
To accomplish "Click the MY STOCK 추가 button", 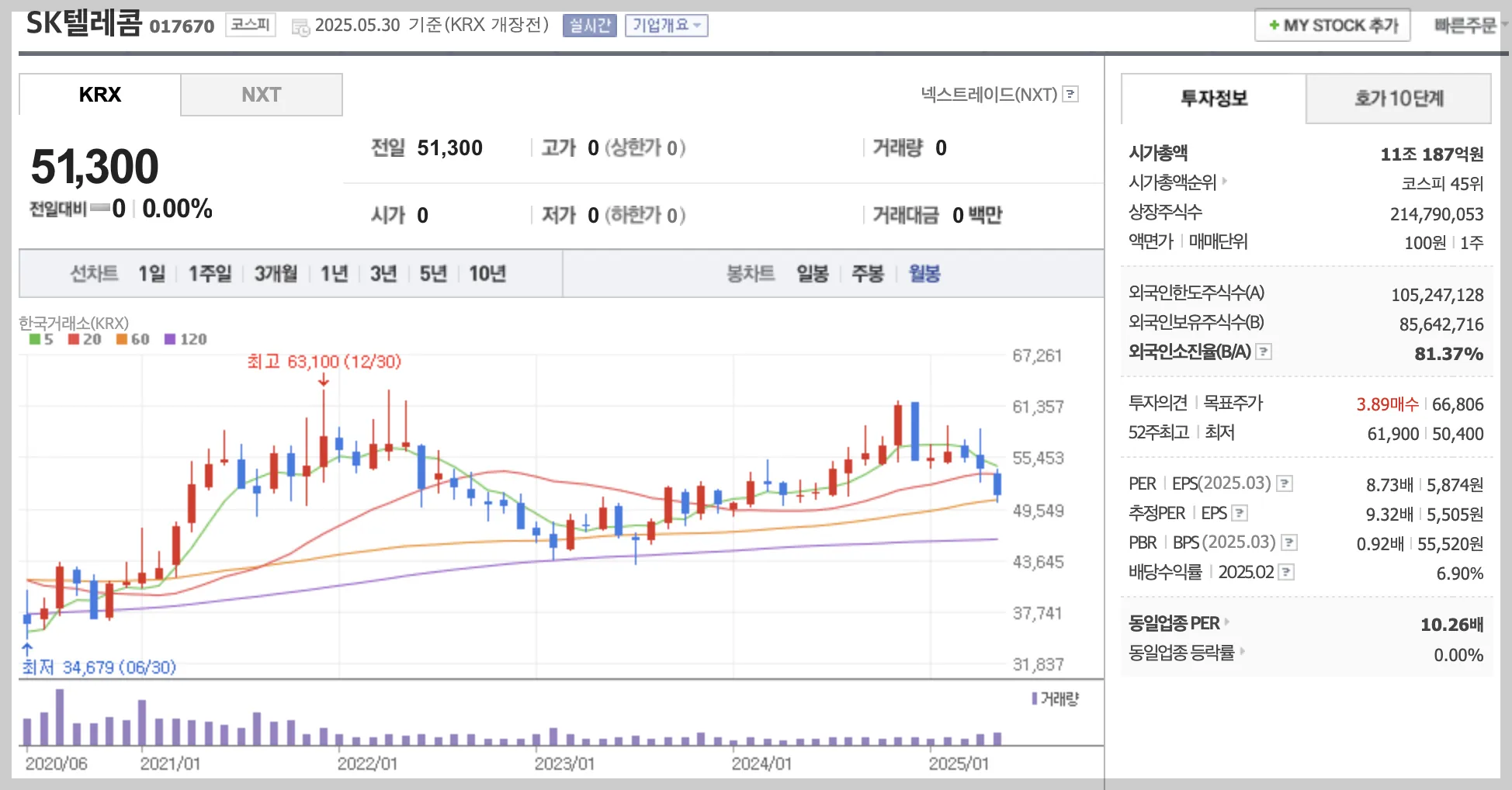I will (1333, 26).
